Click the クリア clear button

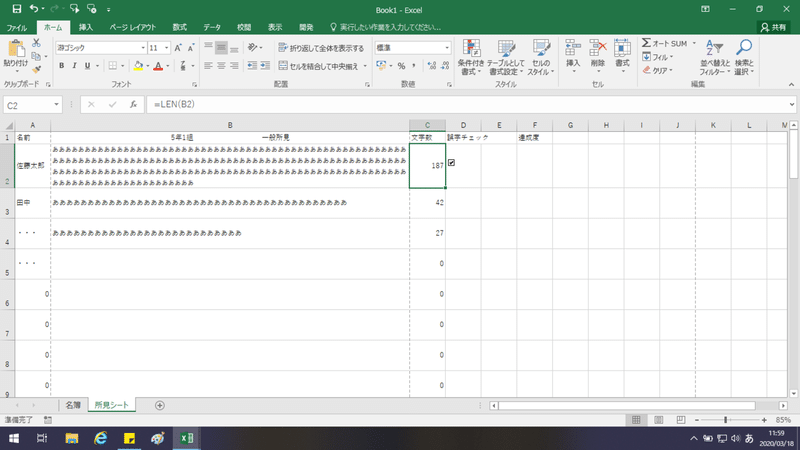pos(658,70)
